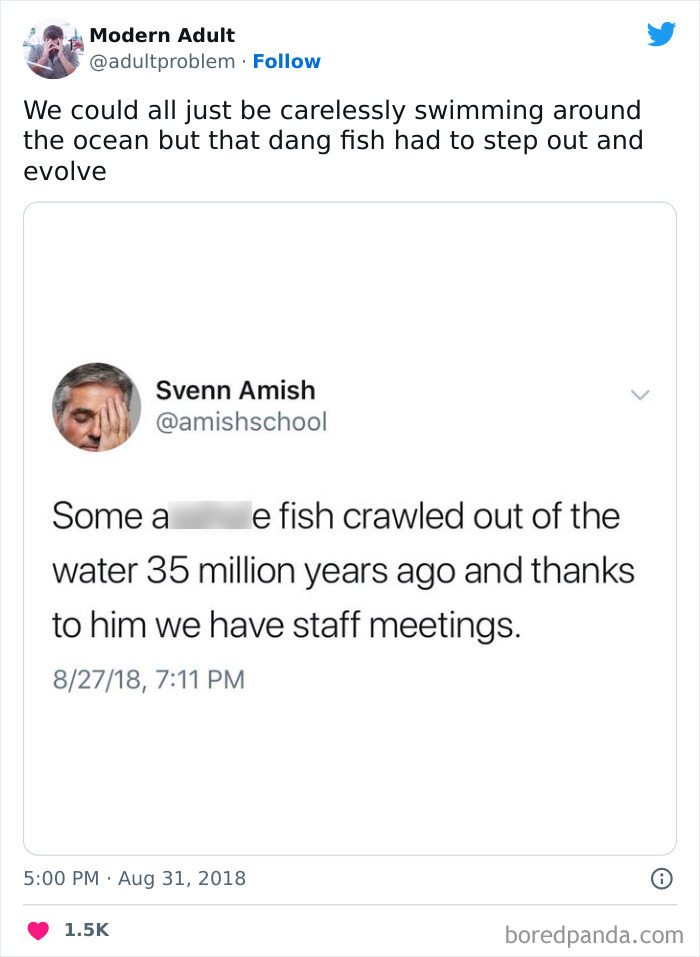The width and height of the screenshot is (700, 957).
Task: Click Svenn Amish's facepalm profile picture
Action: (96, 406)
